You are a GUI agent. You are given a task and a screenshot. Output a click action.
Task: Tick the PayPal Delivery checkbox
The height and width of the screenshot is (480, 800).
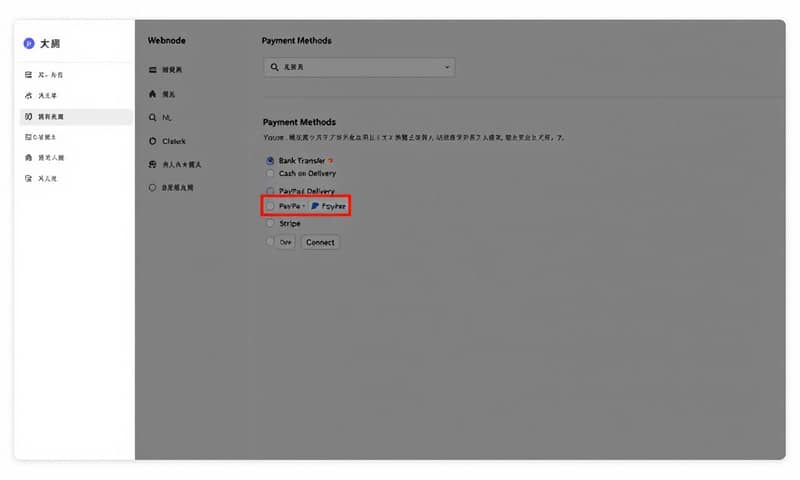pyautogui.click(x=270, y=191)
